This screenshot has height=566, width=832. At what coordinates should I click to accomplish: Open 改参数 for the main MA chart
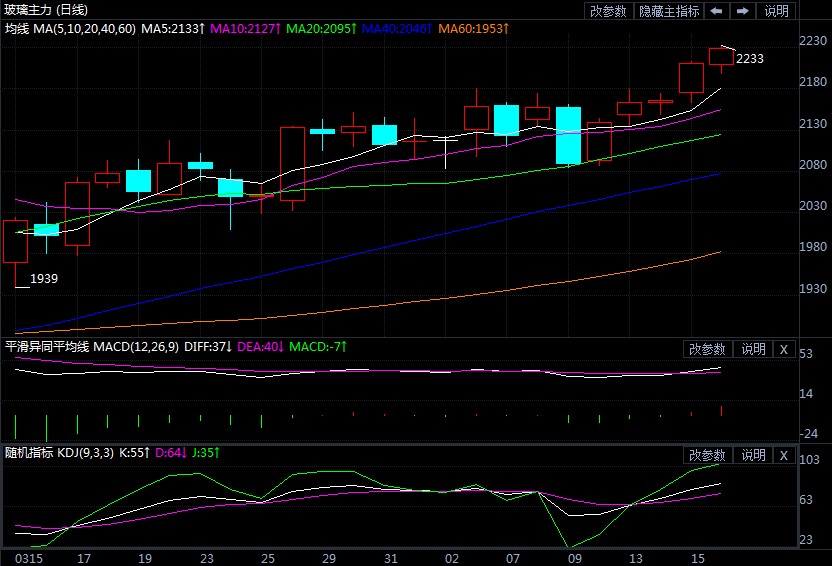(x=608, y=11)
